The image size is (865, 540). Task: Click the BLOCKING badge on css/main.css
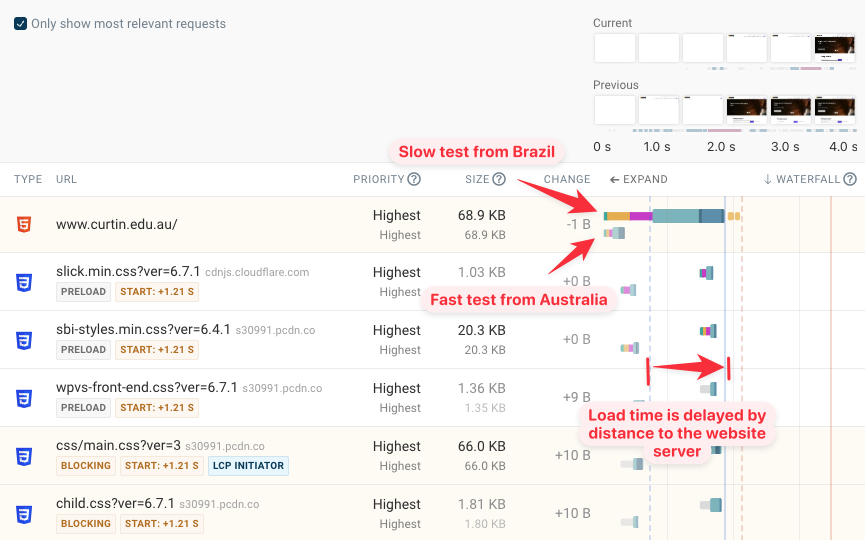[x=86, y=466]
